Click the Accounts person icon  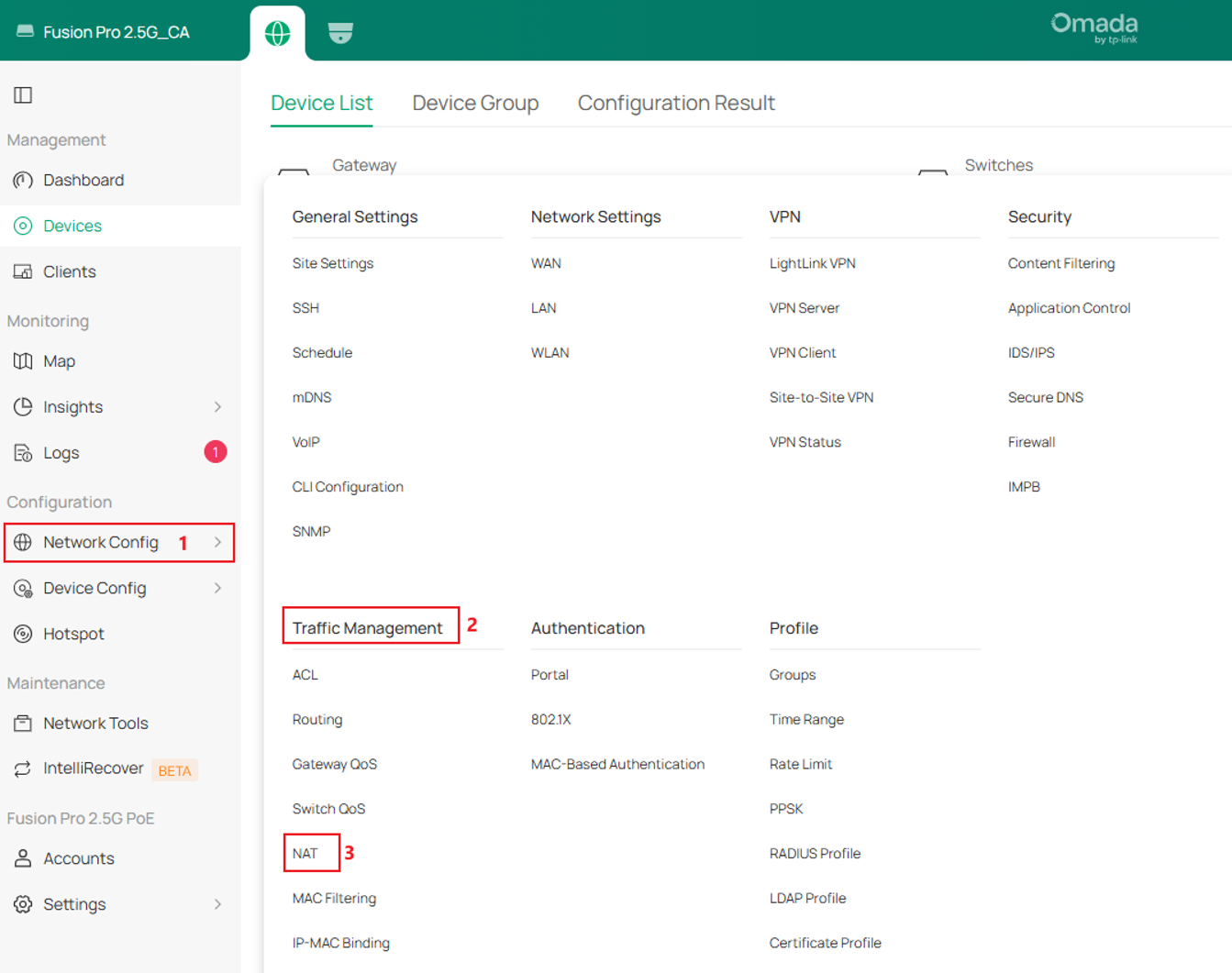(23, 858)
